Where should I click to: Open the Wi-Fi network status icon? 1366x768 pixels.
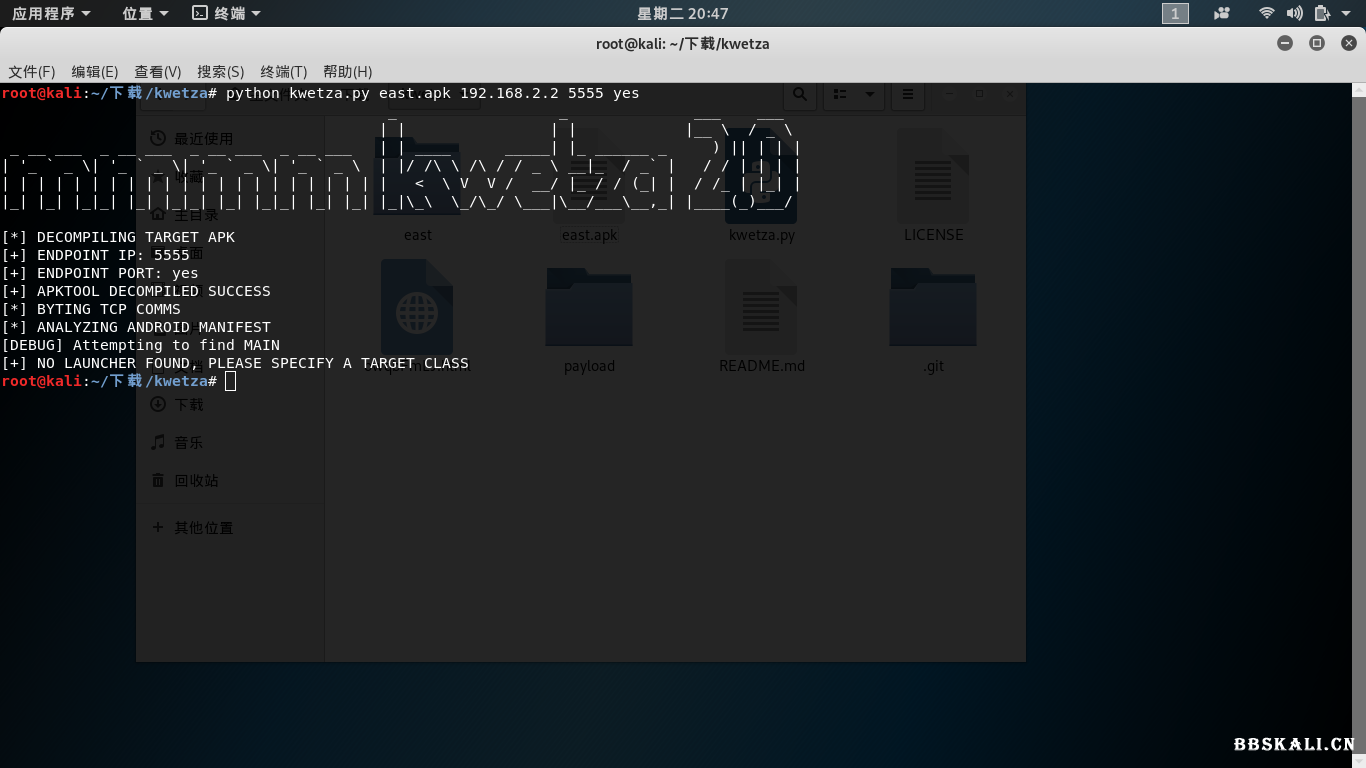pyautogui.click(x=1267, y=13)
